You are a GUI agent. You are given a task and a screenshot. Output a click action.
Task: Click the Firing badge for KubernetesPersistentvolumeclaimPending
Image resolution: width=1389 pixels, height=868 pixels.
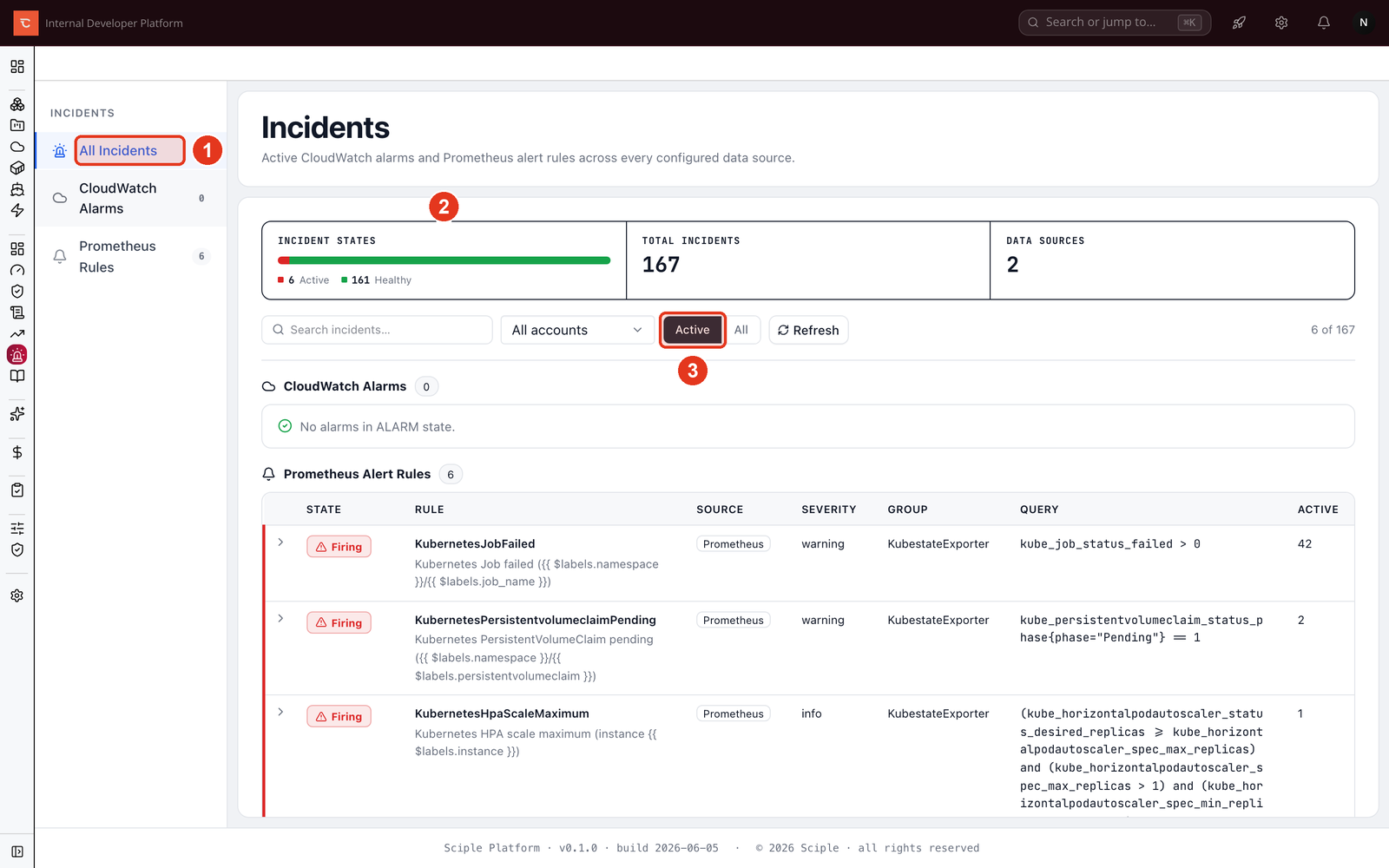[x=339, y=623]
